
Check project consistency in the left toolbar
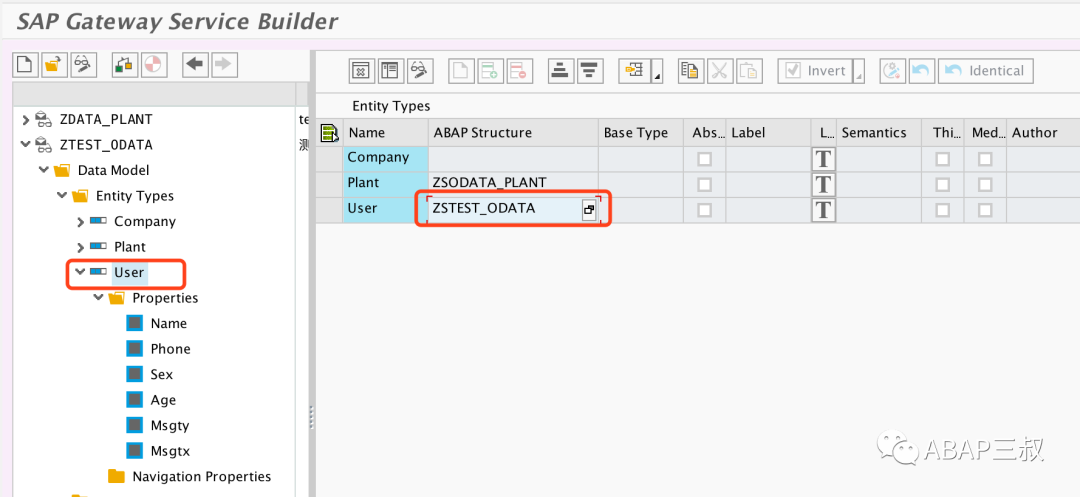click(x=124, y=65)
